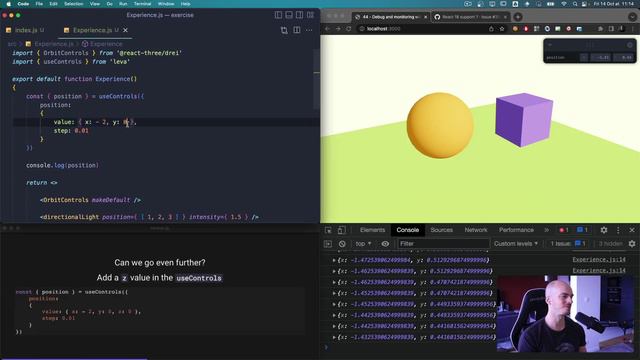The height and width of the screenshot is (360, 640).
Task: Toggle the browser side panel icon
Action: point(611,29)
